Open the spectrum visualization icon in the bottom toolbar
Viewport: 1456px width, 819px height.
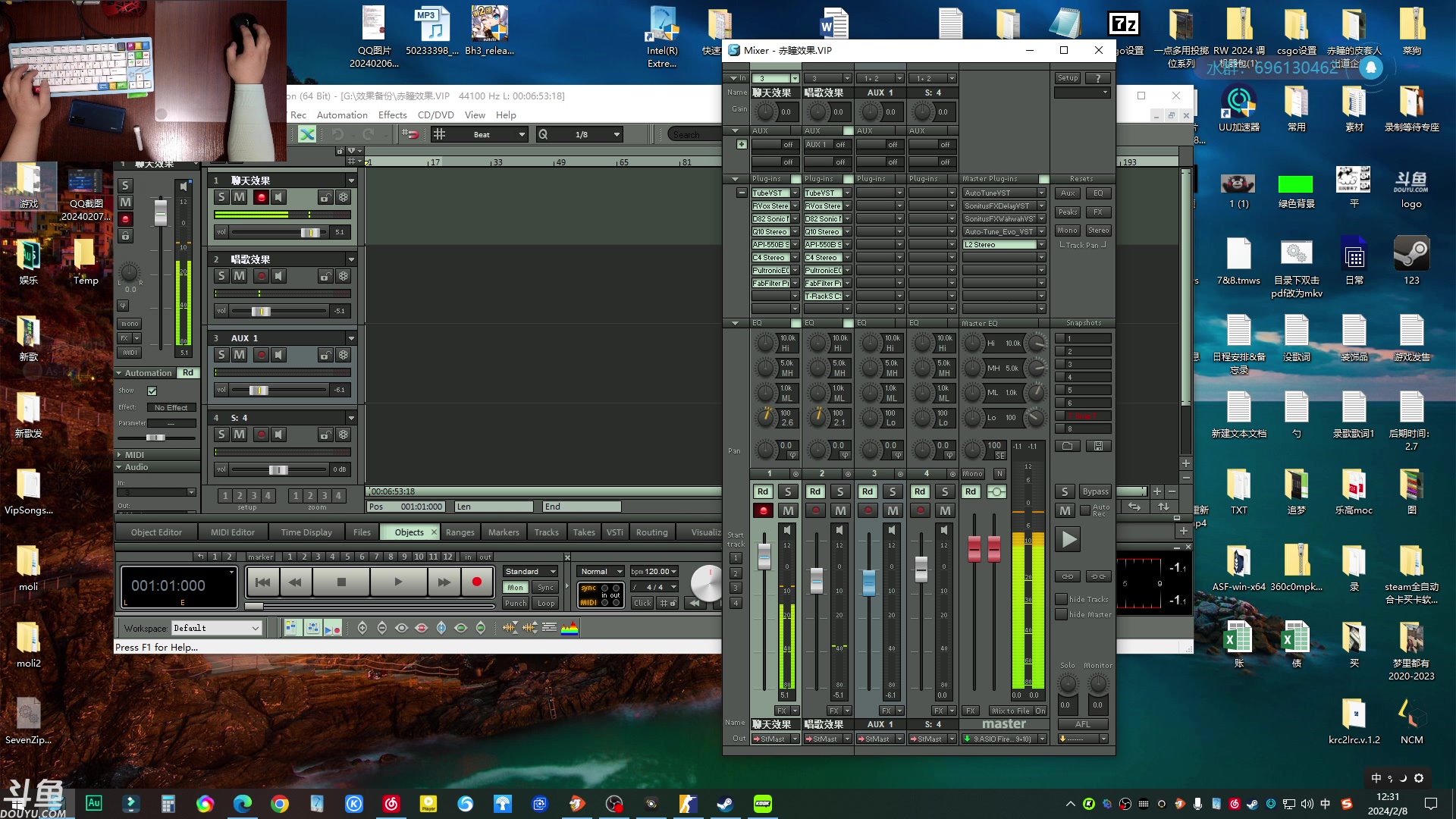(x=570, y=628)
